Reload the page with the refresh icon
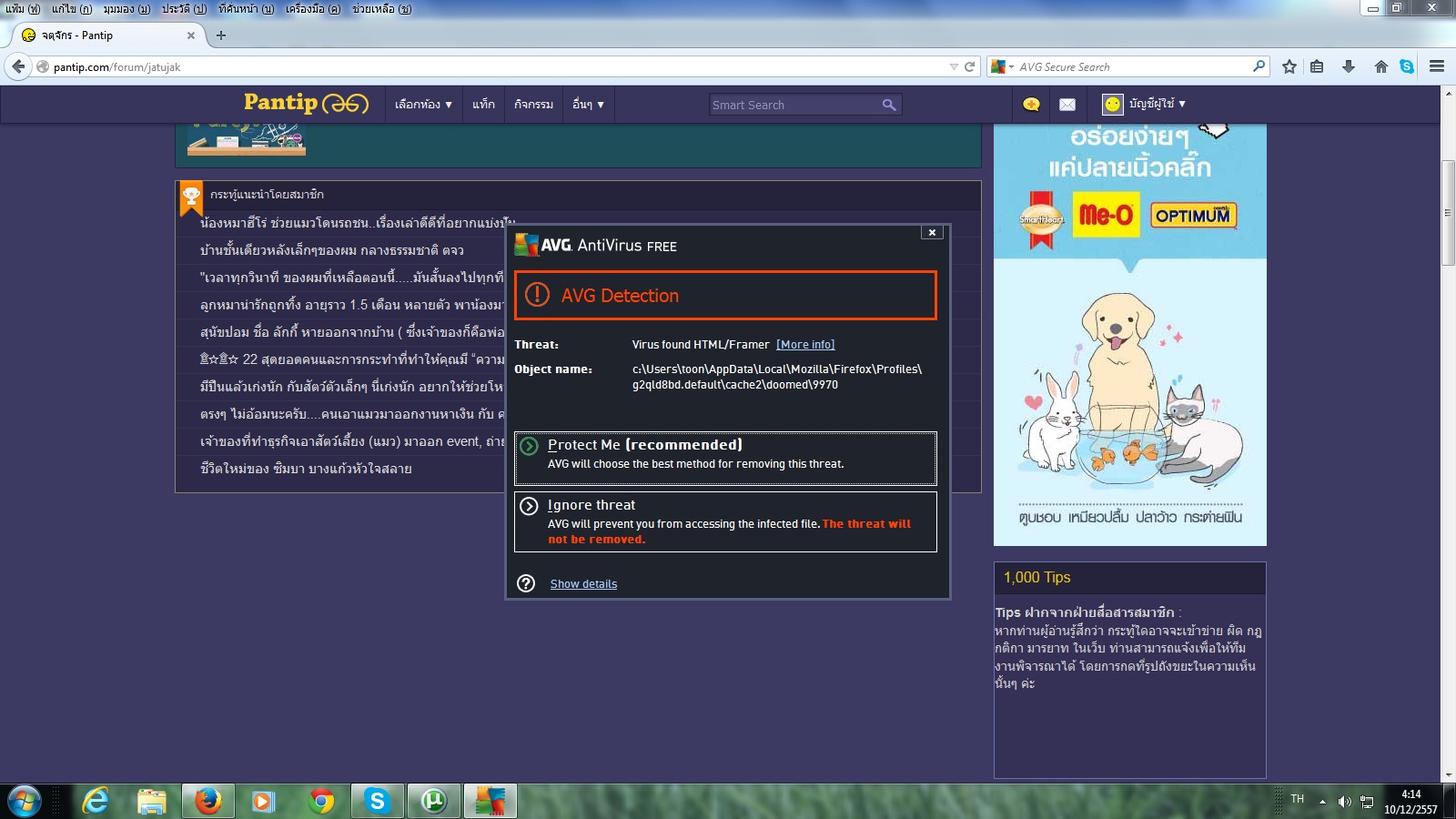This screenshot has height=819, width=1456. coord(969,66)
